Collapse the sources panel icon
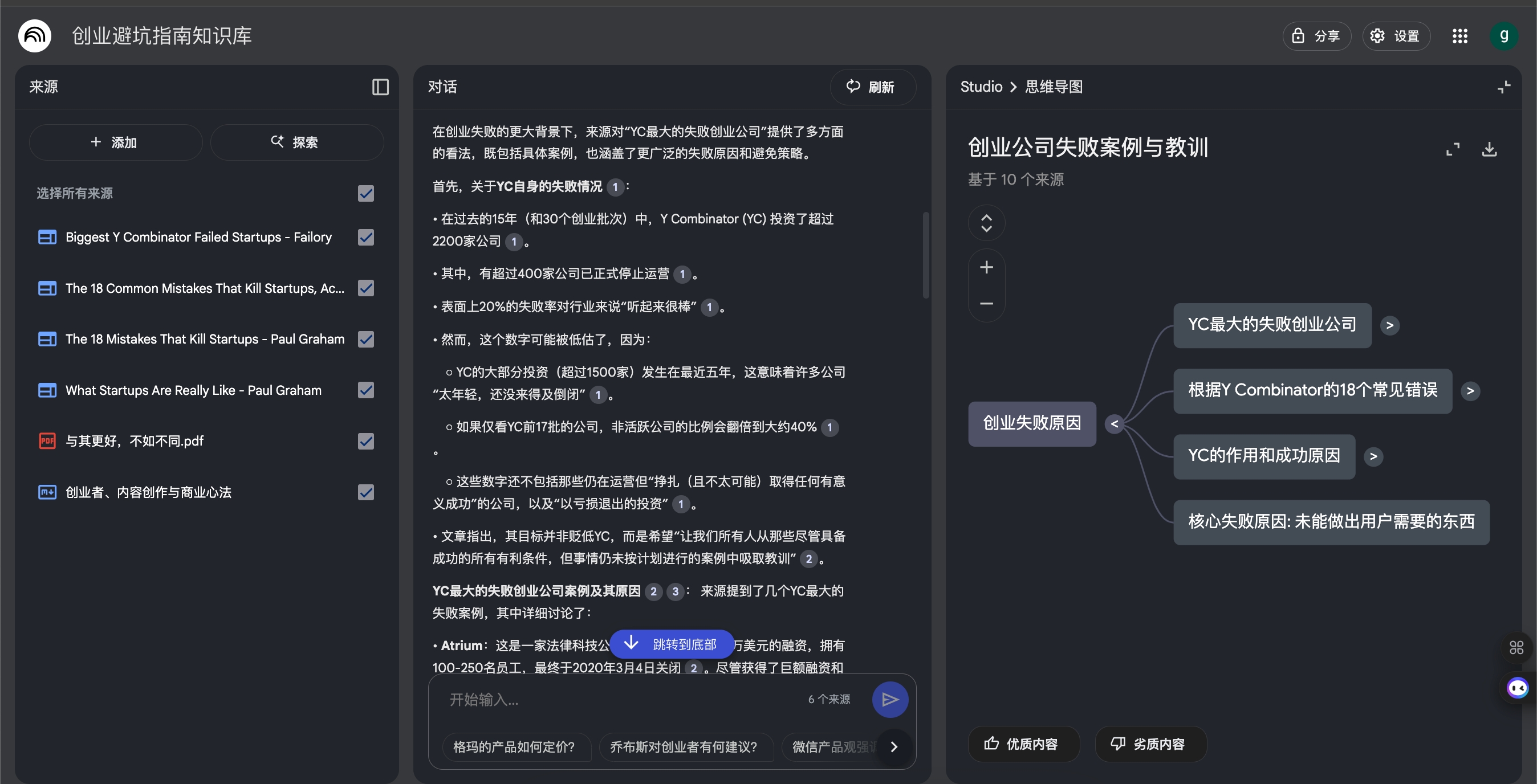The width and height of the screenshot is (1537, 784). (380, 87)
